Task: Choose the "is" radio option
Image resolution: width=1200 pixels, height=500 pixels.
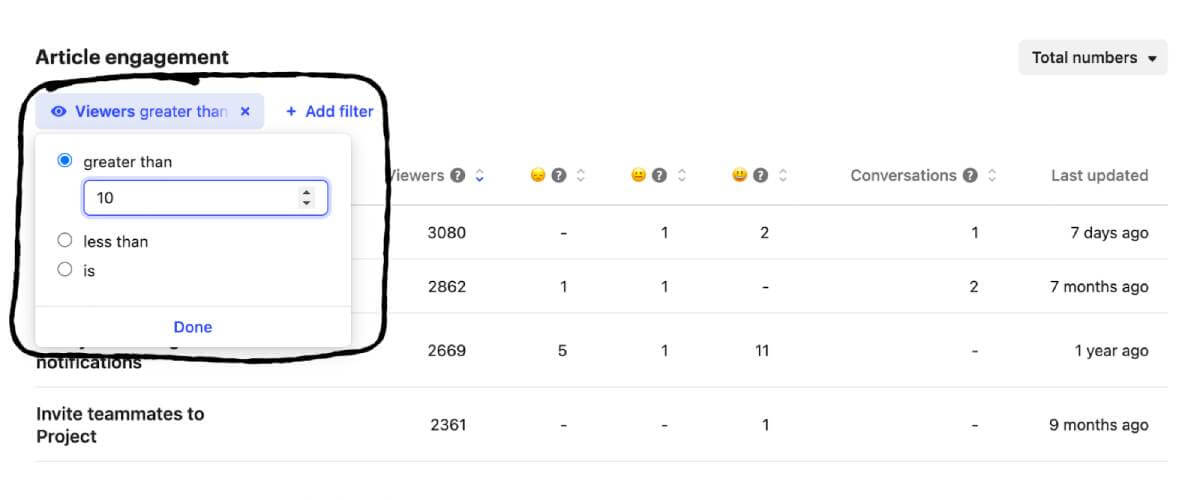Action: (x=66, y=270)
